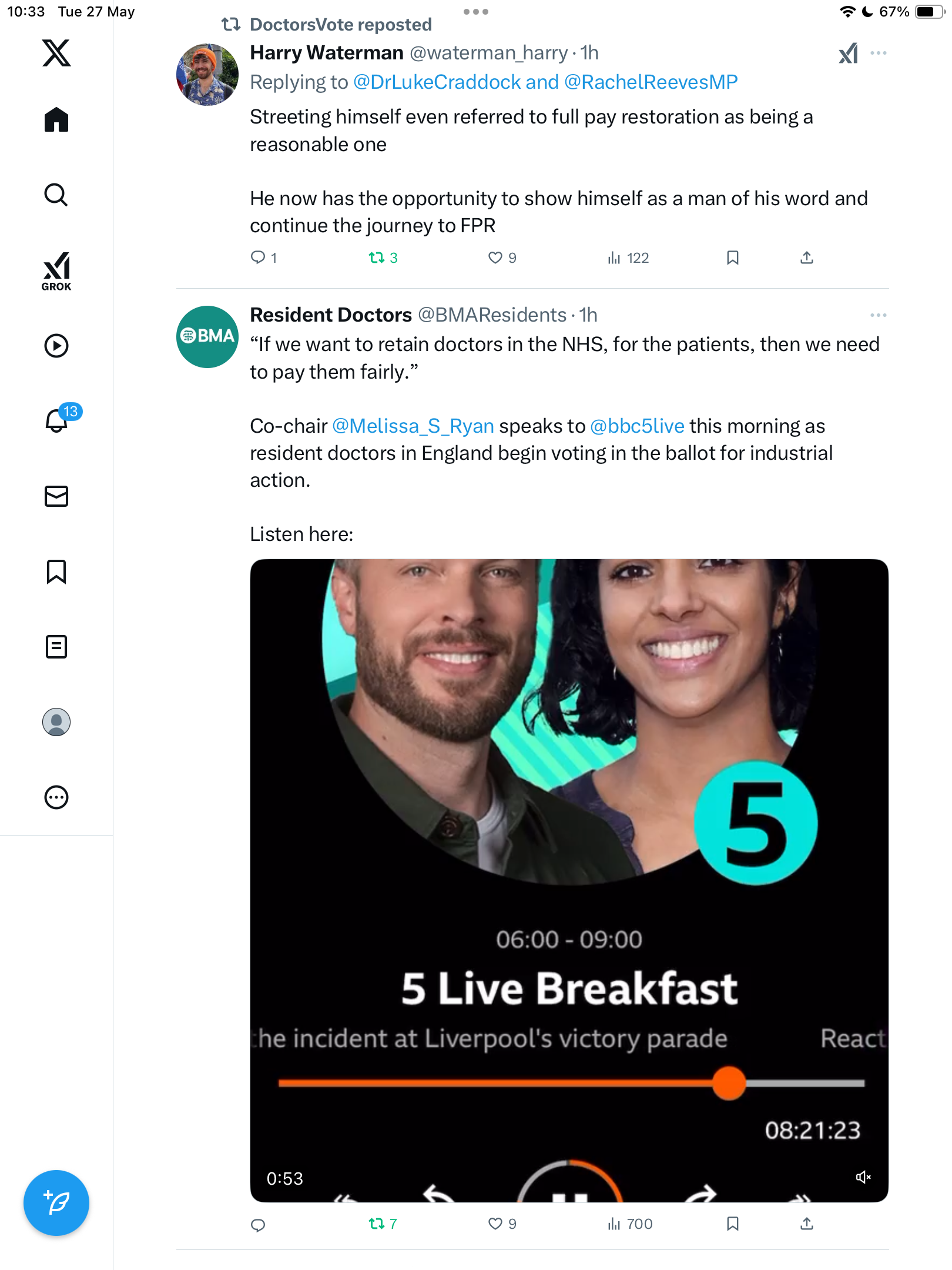Bookmark the Resident Doctors post
This screenshot has height=1270, width=952.
coord(732,1224)
